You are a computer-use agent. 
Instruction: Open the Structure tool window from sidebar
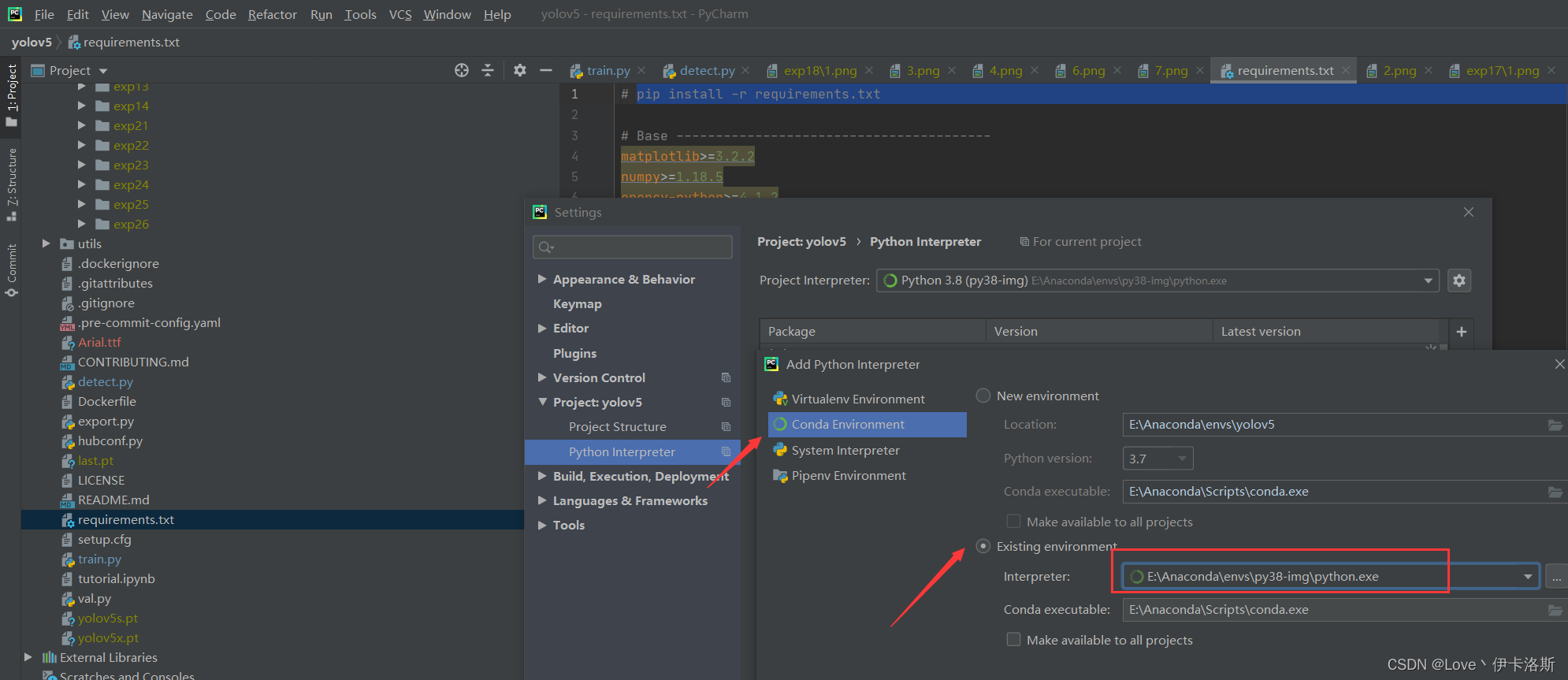tap(12, 184)
